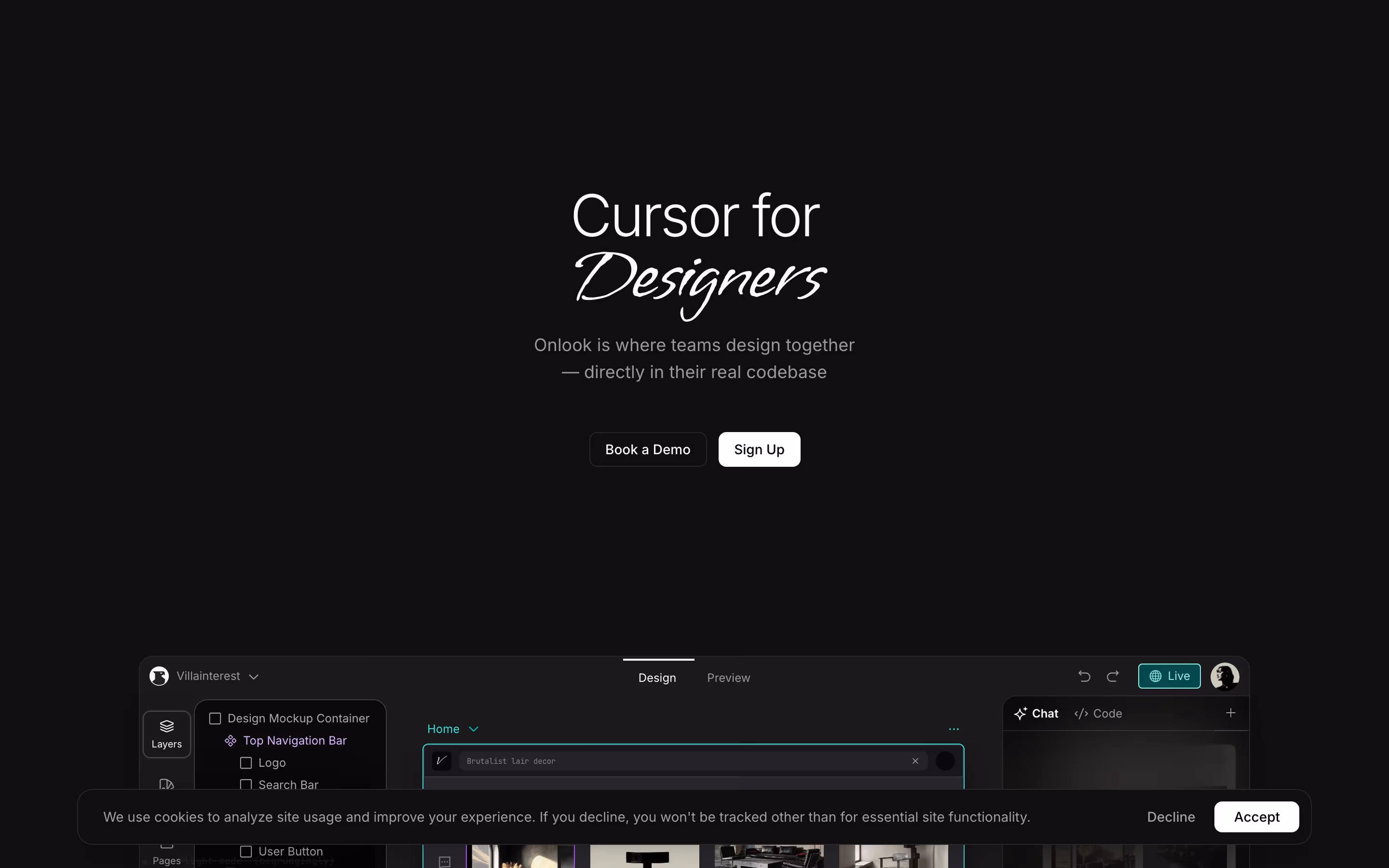1389x868 pixels.
Task: Toggle the Logo layer checkbox
Action: click(x=245, y=763)
